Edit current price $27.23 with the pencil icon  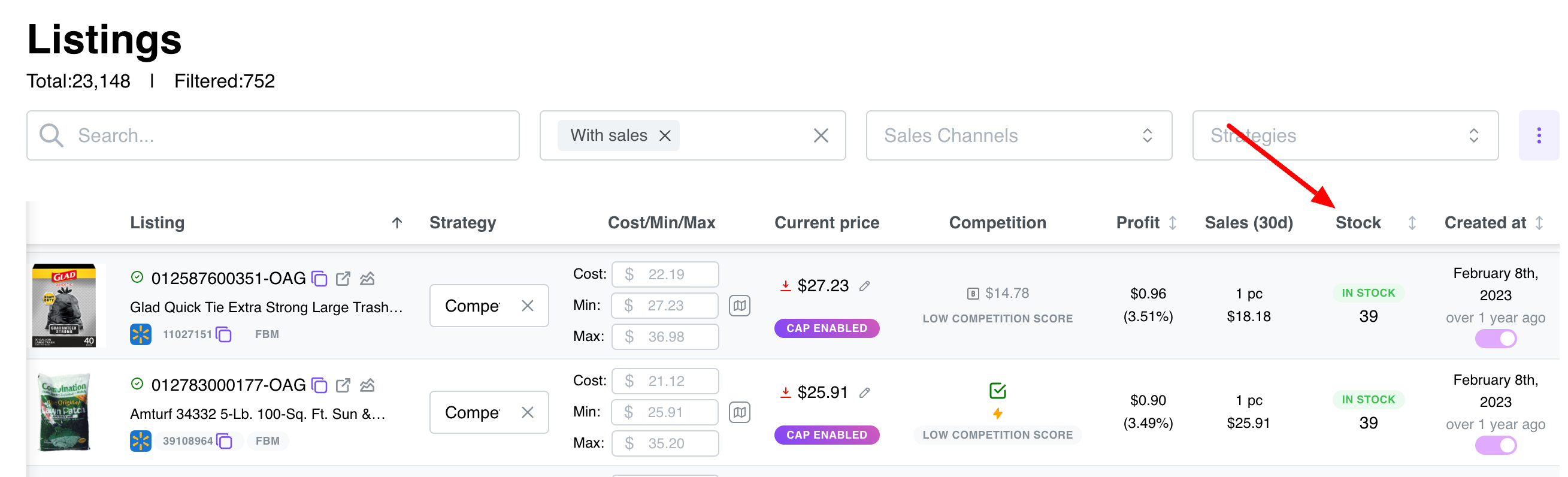click(864, 286)
